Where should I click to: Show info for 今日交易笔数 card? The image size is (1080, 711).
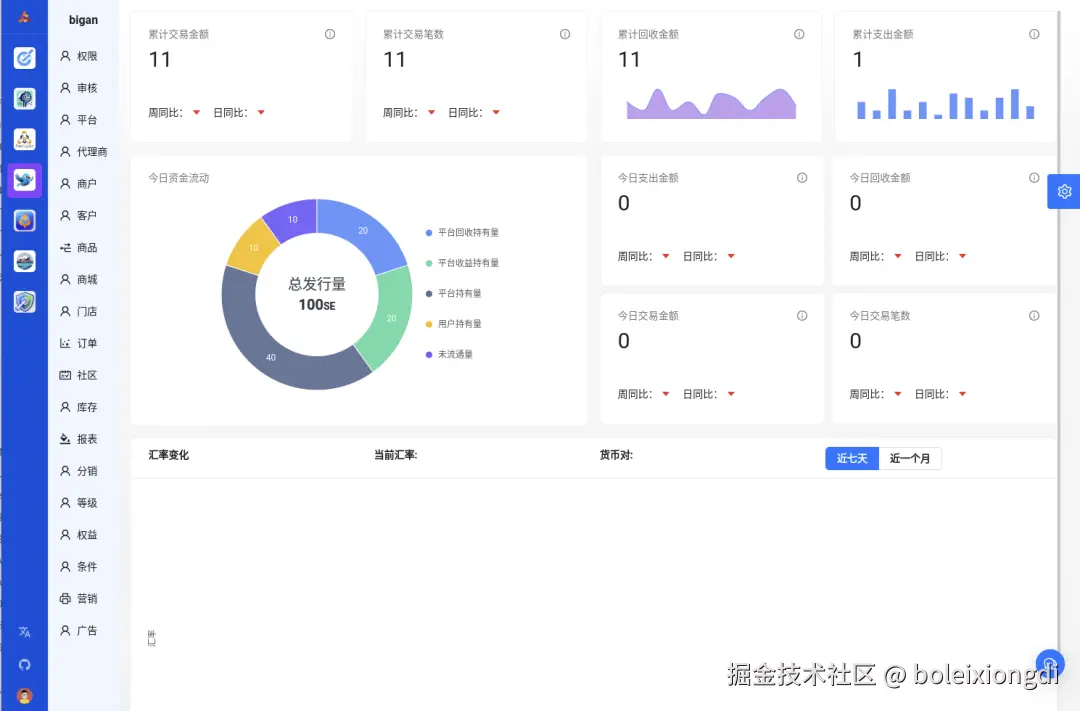[1034, 316]
